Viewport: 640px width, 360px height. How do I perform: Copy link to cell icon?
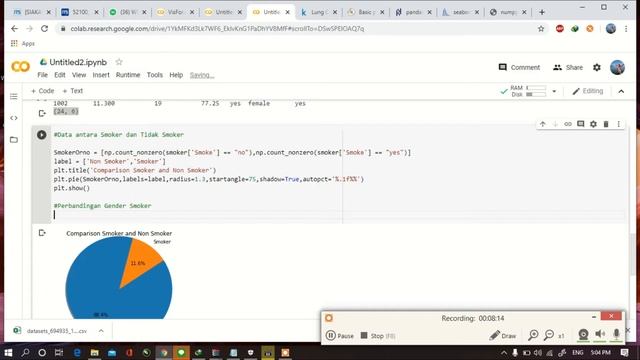(568, 124)
